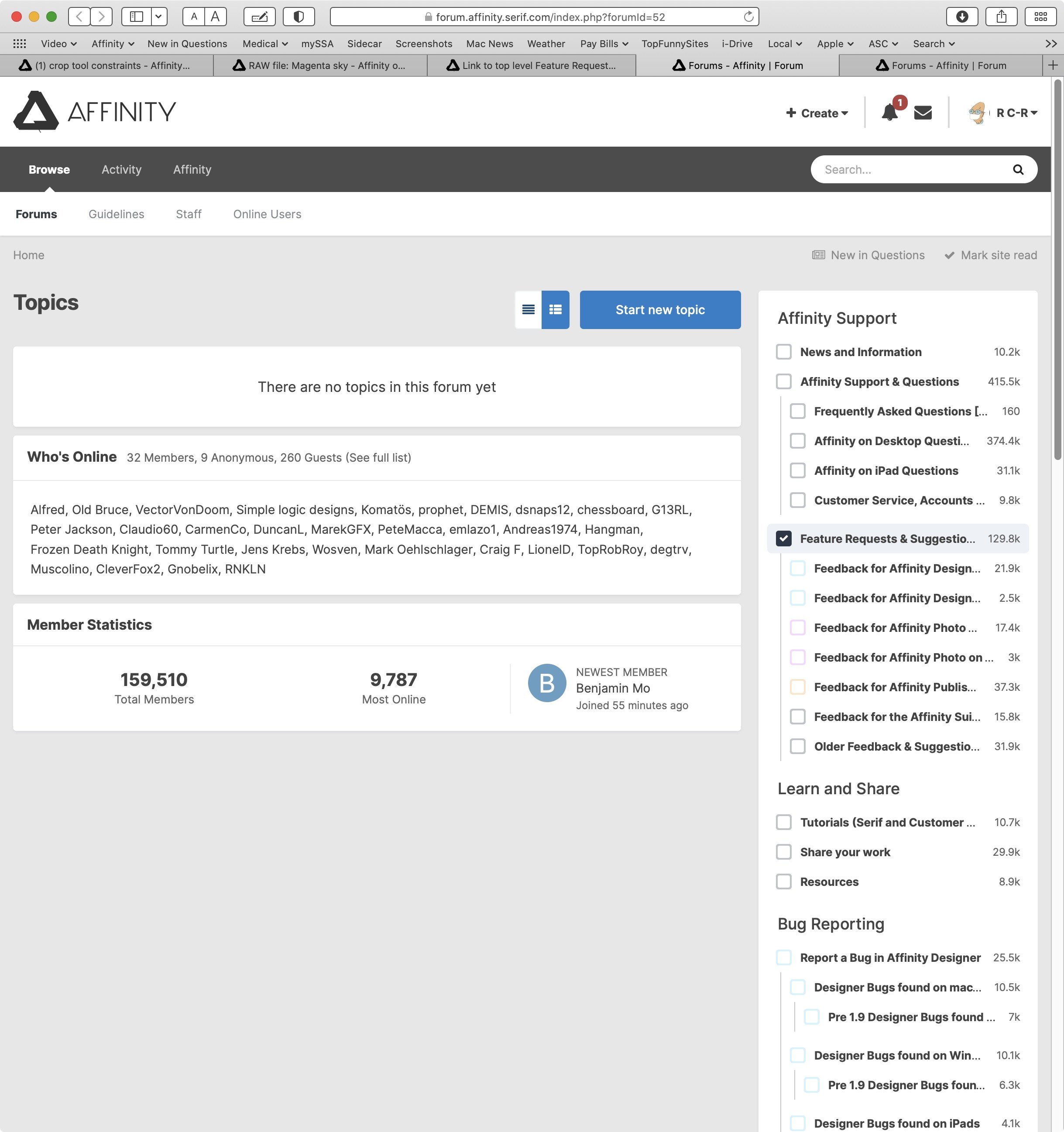Image resolution: width=1064 pixels, height=1132 pixels.
Task: Switch to expanded list view icon
Action: [x=556, y=310]
